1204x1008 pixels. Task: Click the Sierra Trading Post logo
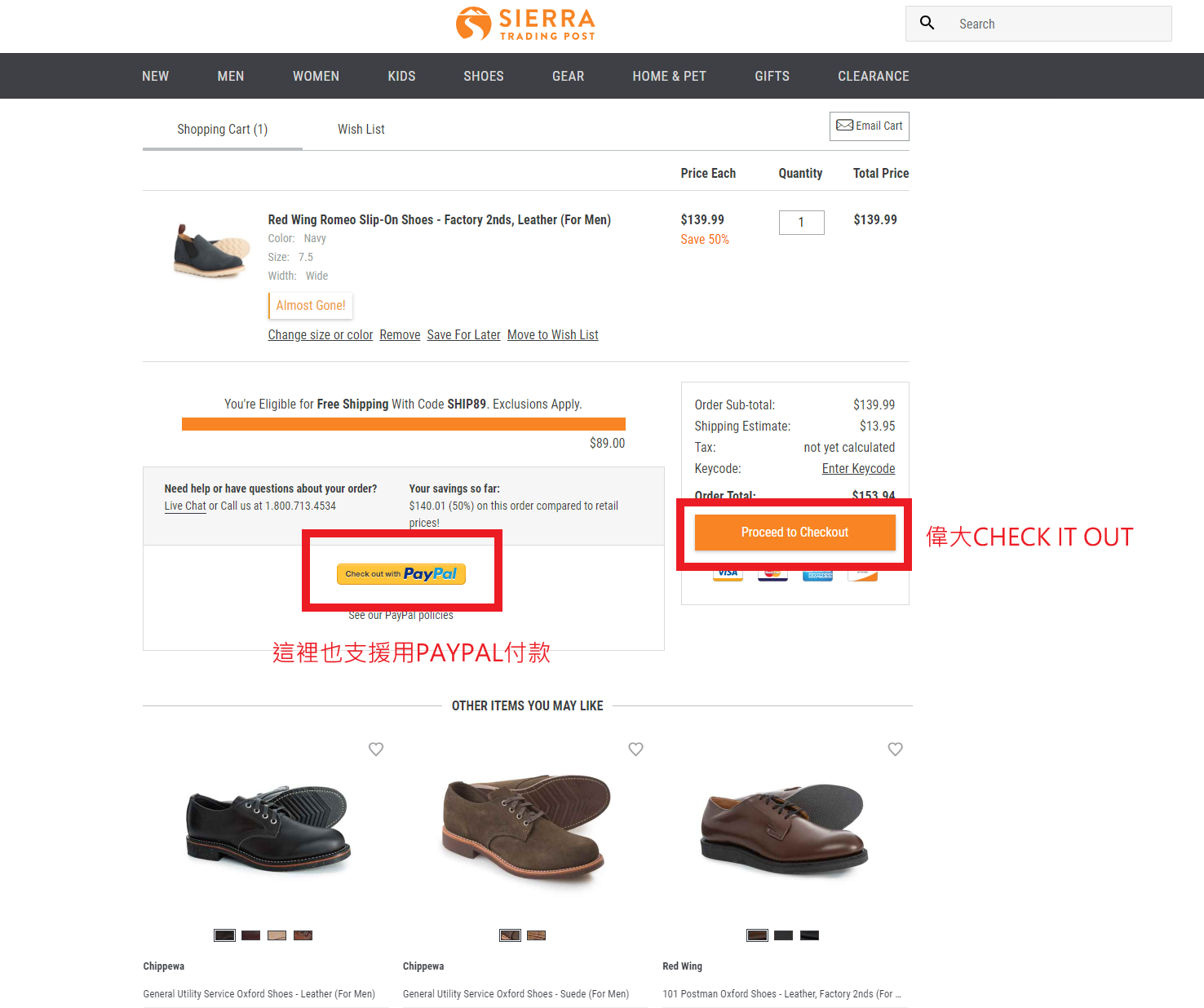pyautogui.click(x=526, y=24)
